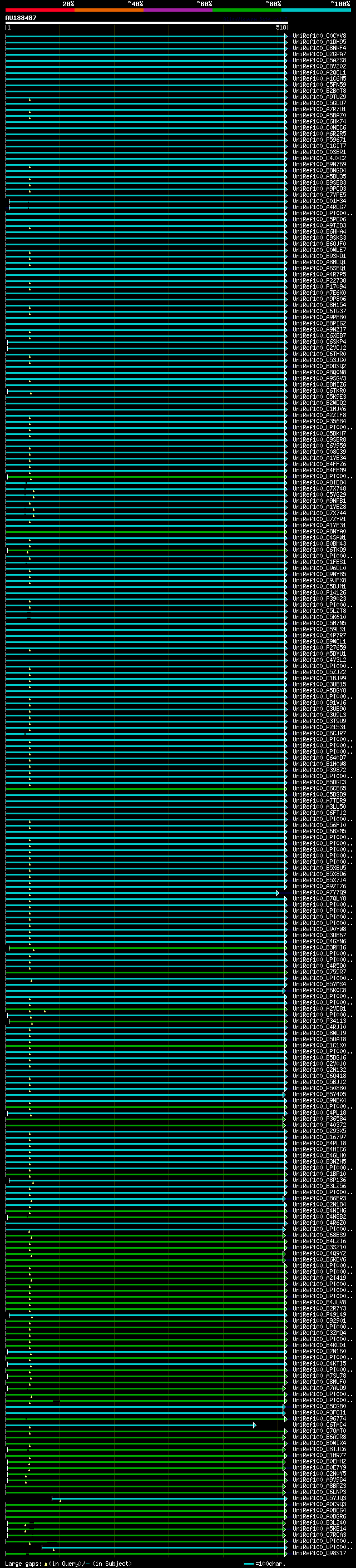Click the 'Large gaps' legend text
This screenshot has height=1568, width=356.
23,1564
